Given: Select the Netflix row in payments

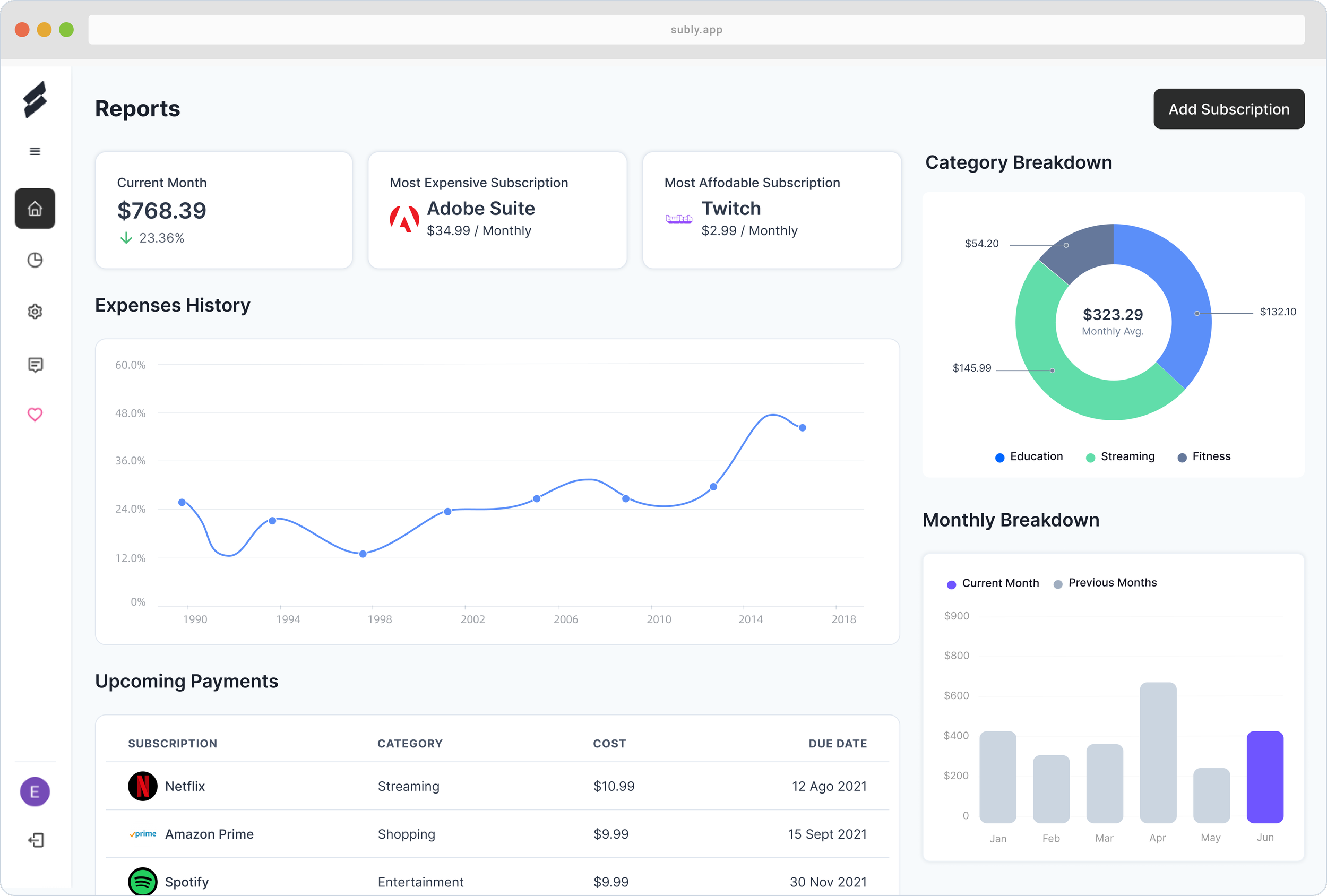Looking at the screenshot, I should tap(497, 786).
